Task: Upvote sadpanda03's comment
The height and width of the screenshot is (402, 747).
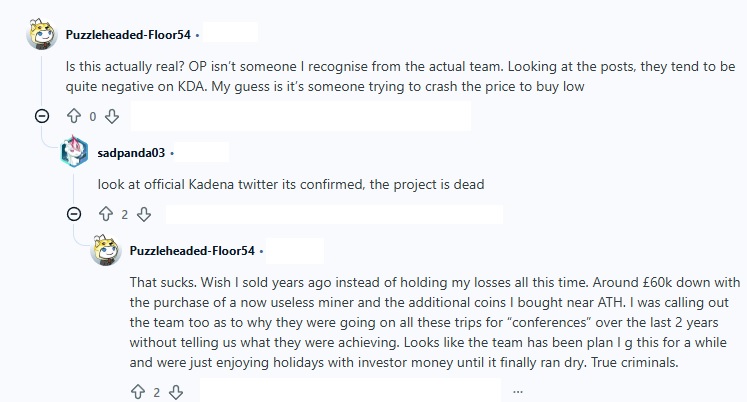Action: (106, 214)
